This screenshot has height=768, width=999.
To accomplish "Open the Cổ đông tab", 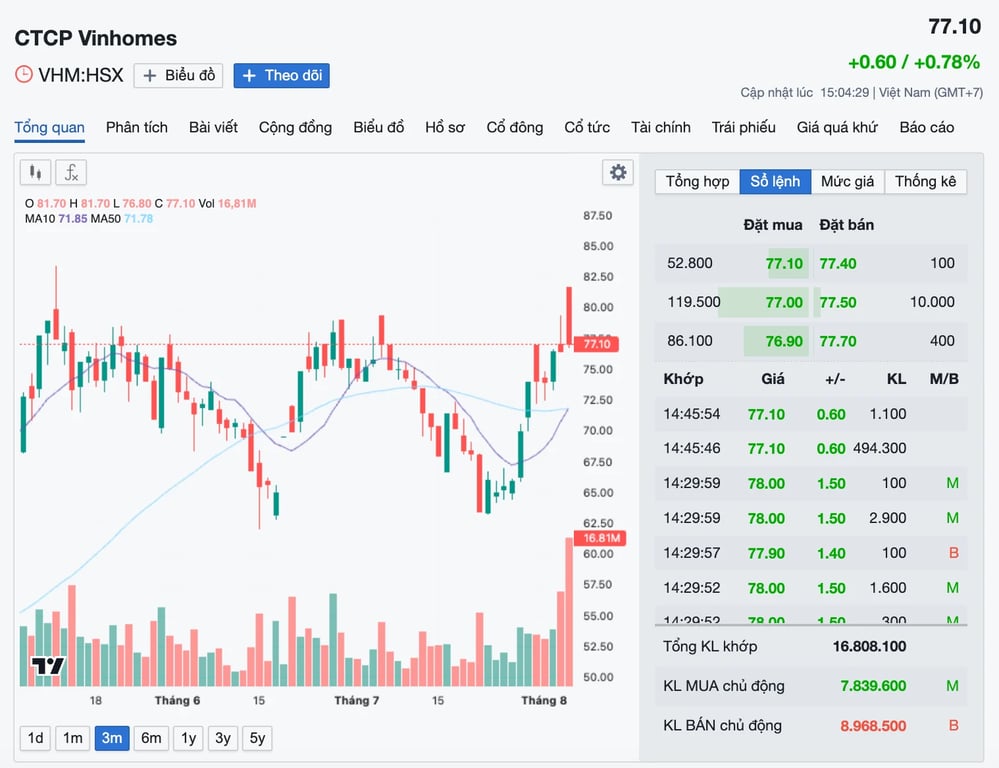I will coord(515,127).
